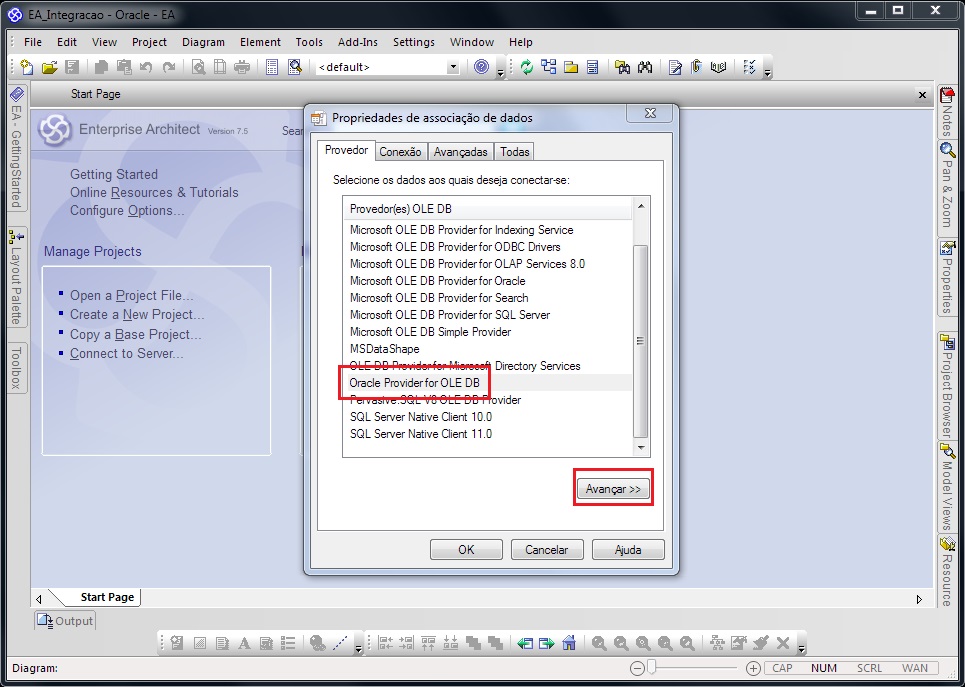Viewport: 965px width, 687px height.
Task: Switch to the Avançadas tab
Action: [460, 151]
